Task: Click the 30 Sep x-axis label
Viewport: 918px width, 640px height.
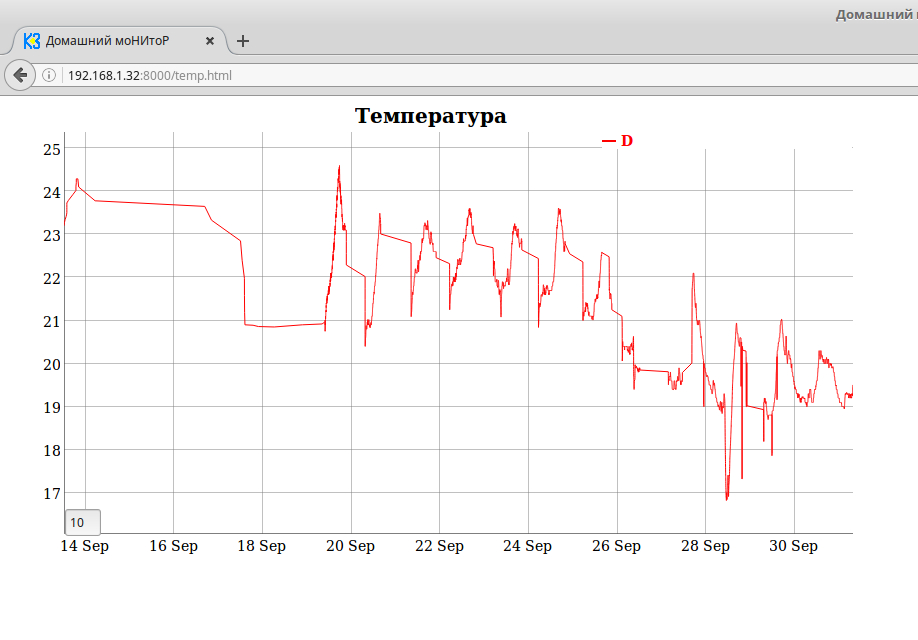Action: [793, 546]
